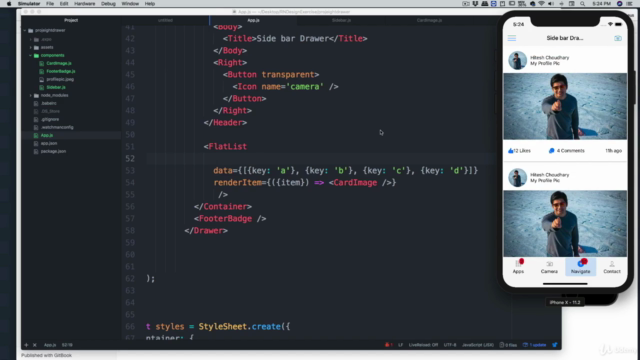
Task: Collapse the projeightdrawer root folder
Action: pos(25,31)
